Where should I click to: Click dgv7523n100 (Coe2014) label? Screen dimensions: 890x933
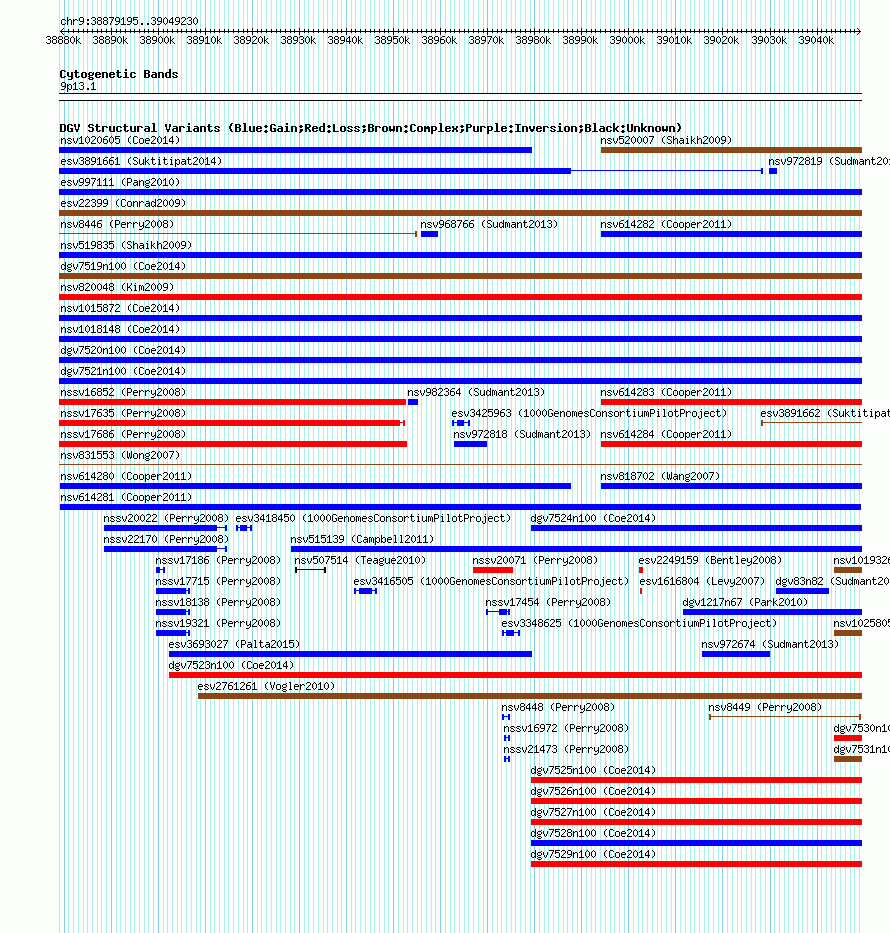tap(231, 666)
